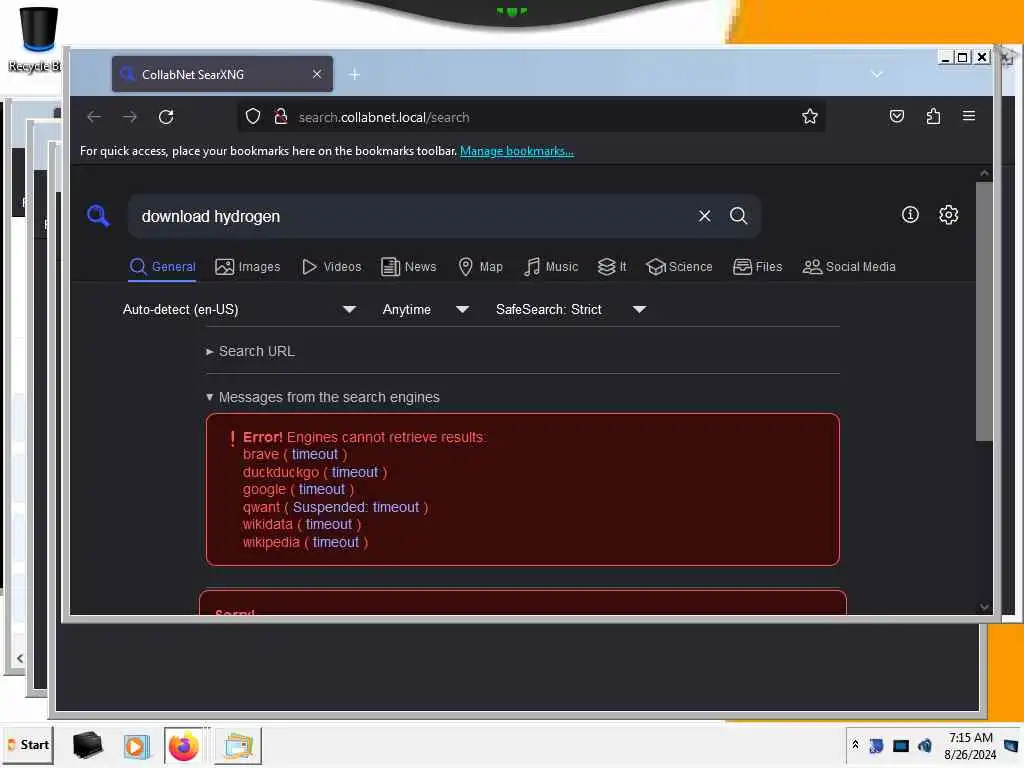This screenshot has height=768, width=1024.
Task: Switch to the Files search tab
Action: pyautogui.click(x=757, y=266)
